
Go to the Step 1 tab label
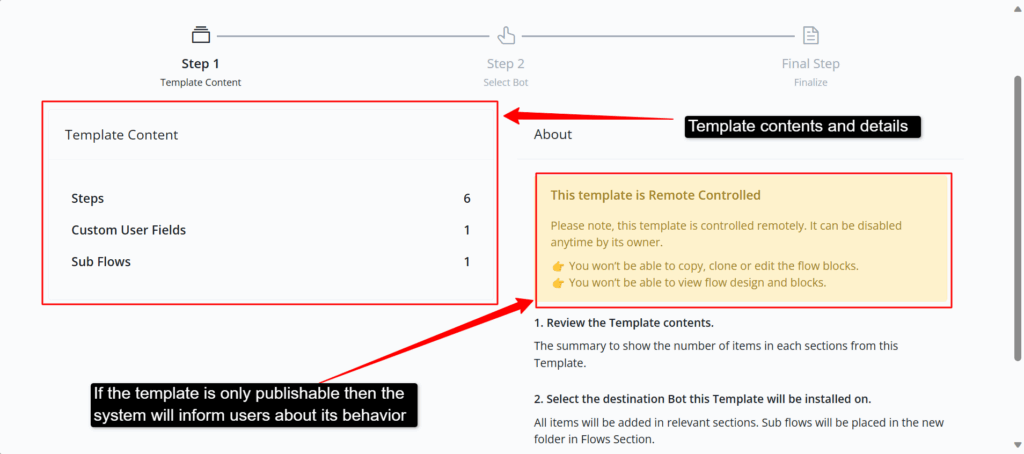(x=201, y=64)
